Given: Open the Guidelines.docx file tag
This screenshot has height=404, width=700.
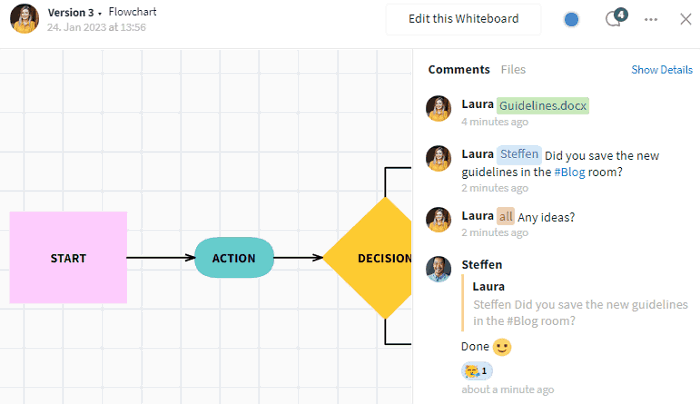Looking at the screenshot, I should tap(543, 106).
